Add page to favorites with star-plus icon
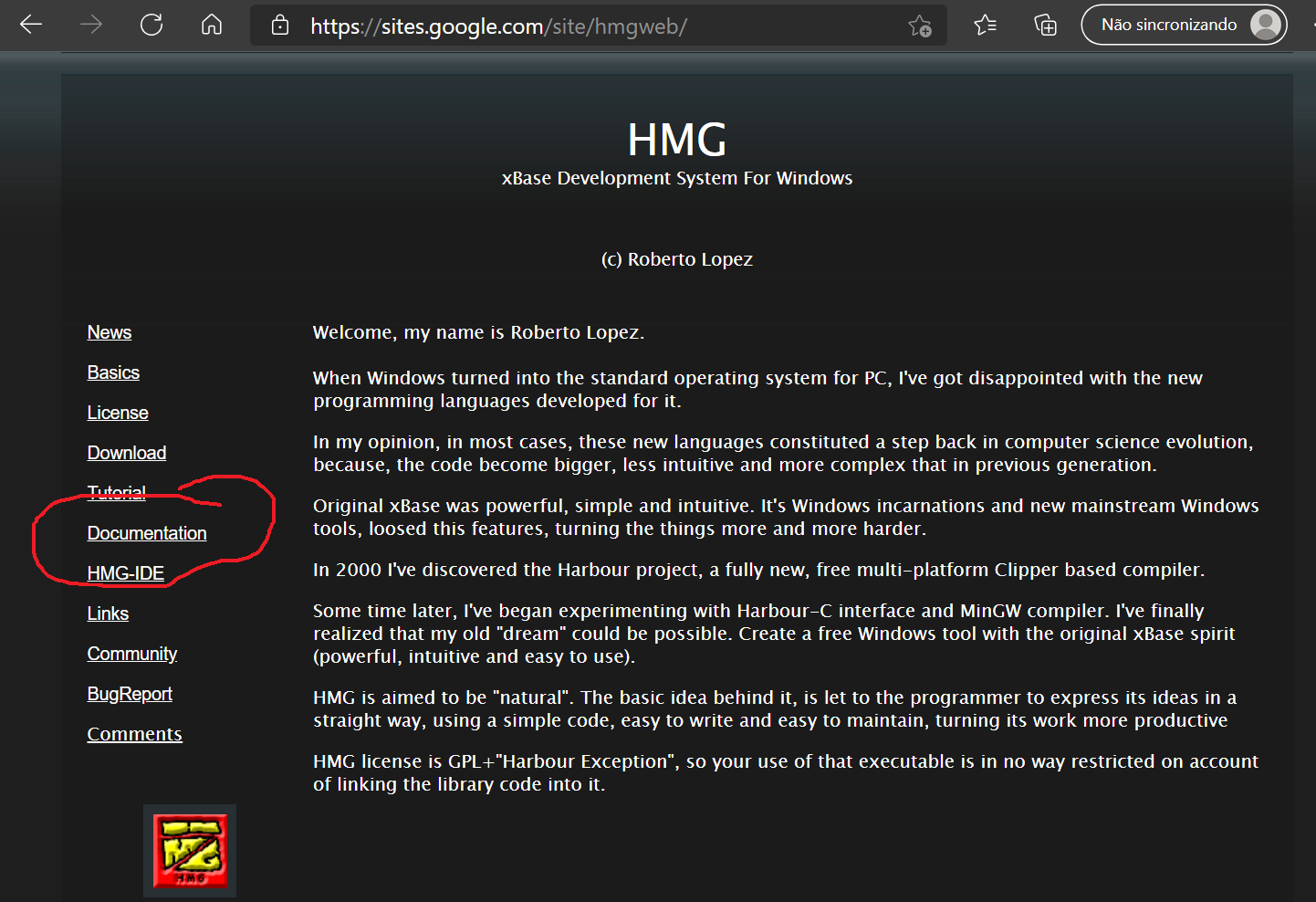This screenshot has width=1316, height=902. 920,26
